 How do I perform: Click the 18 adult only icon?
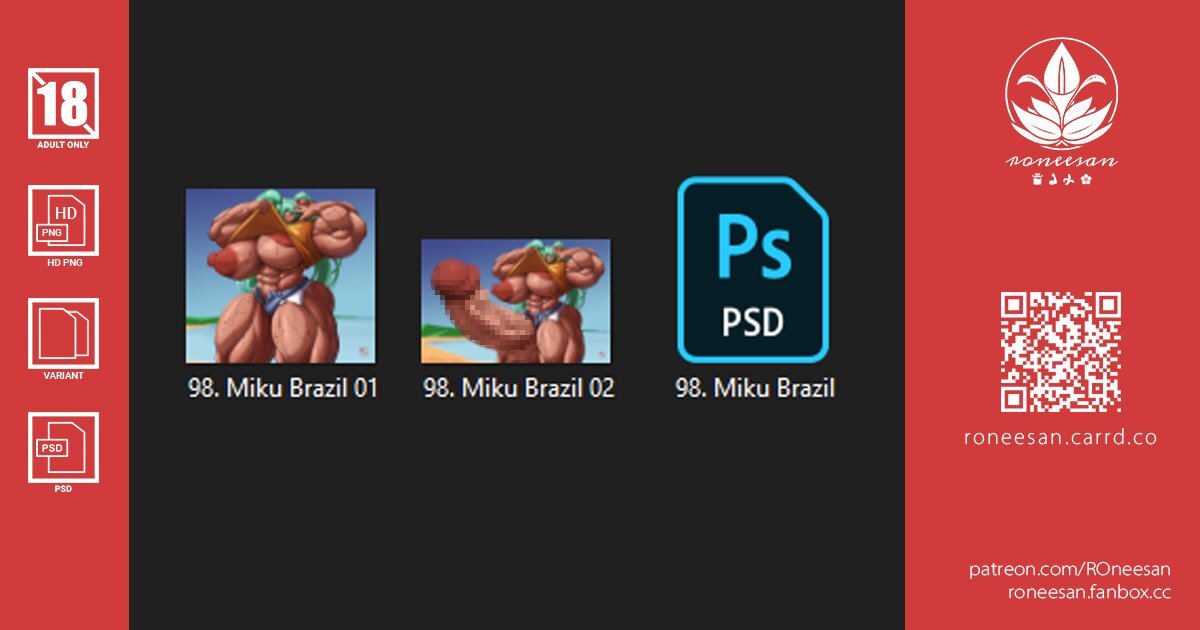click(63, 102)
